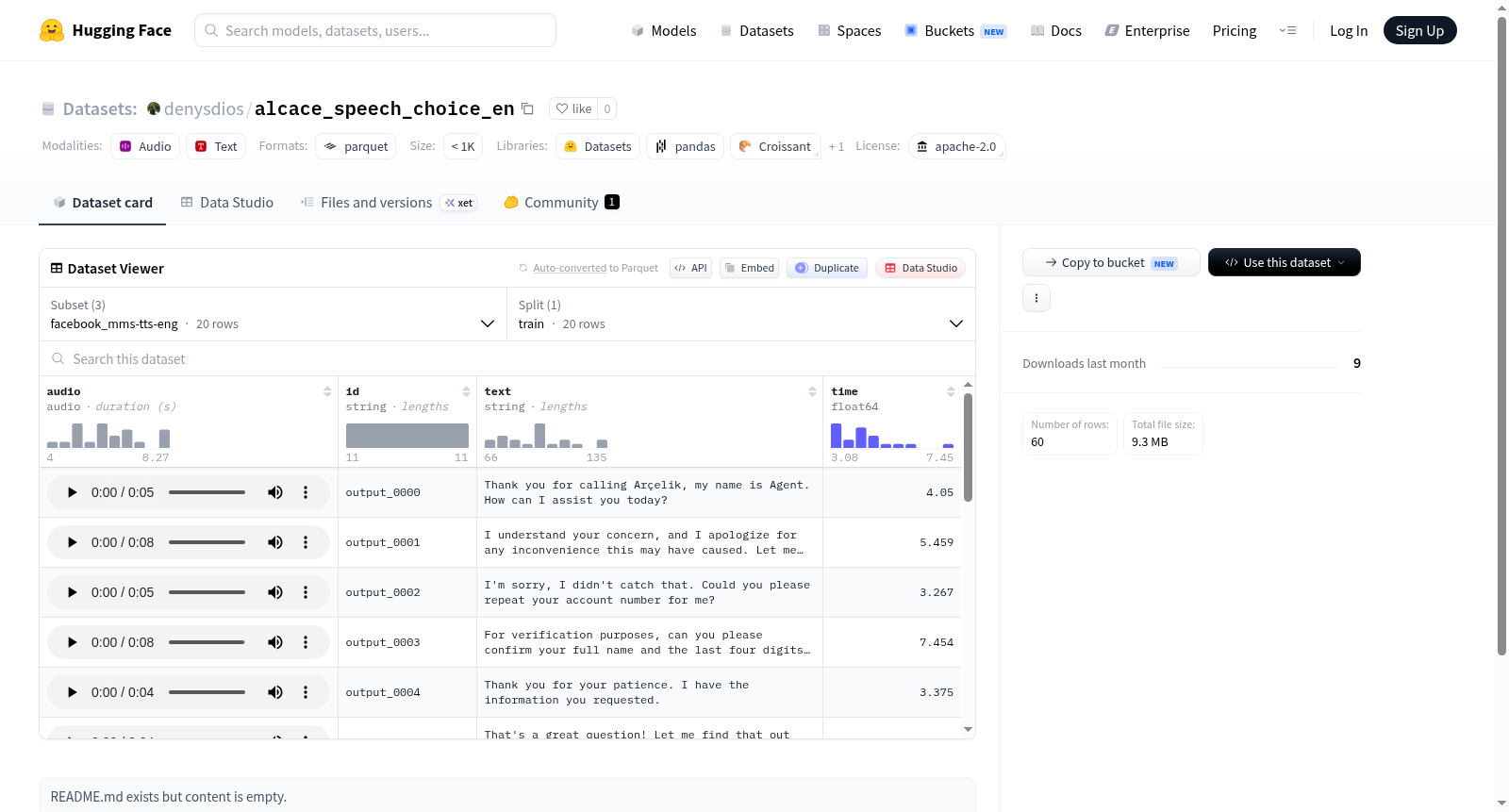Sort by id column
The width and height of the screenshot is (1509, 812).
click(466, 391)
